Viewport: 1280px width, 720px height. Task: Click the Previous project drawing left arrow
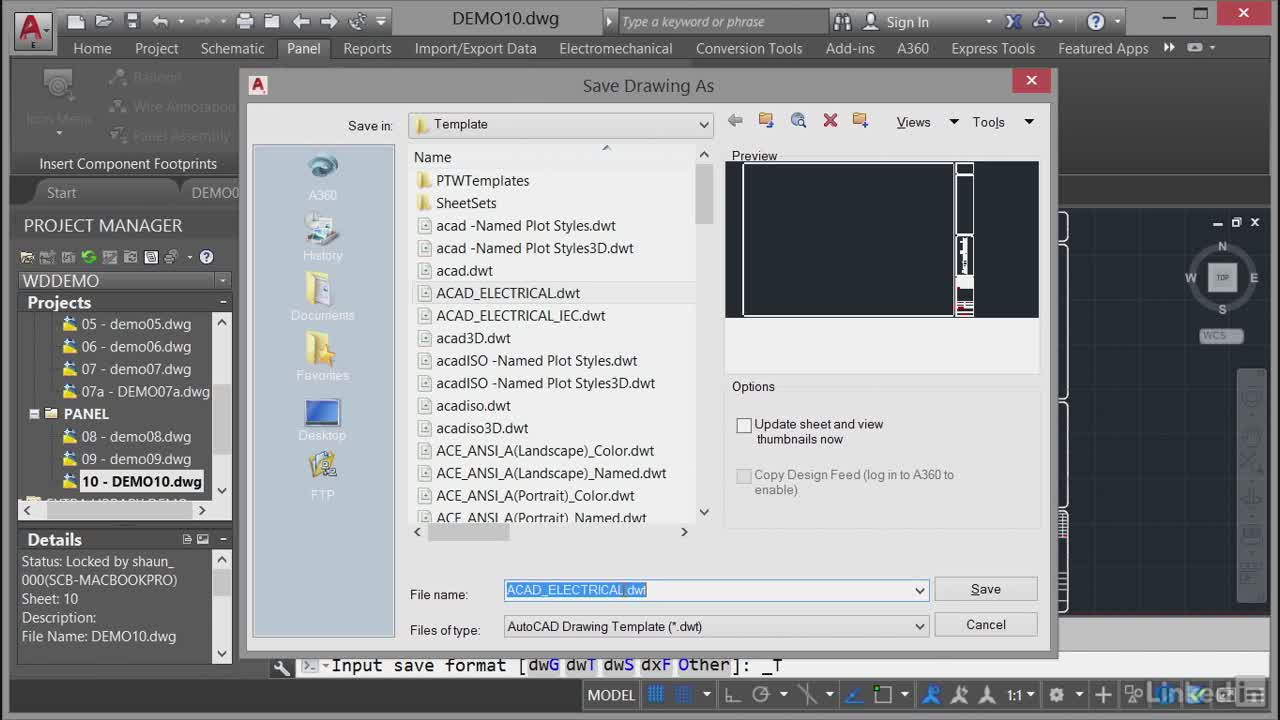click(x=301, y=21)
